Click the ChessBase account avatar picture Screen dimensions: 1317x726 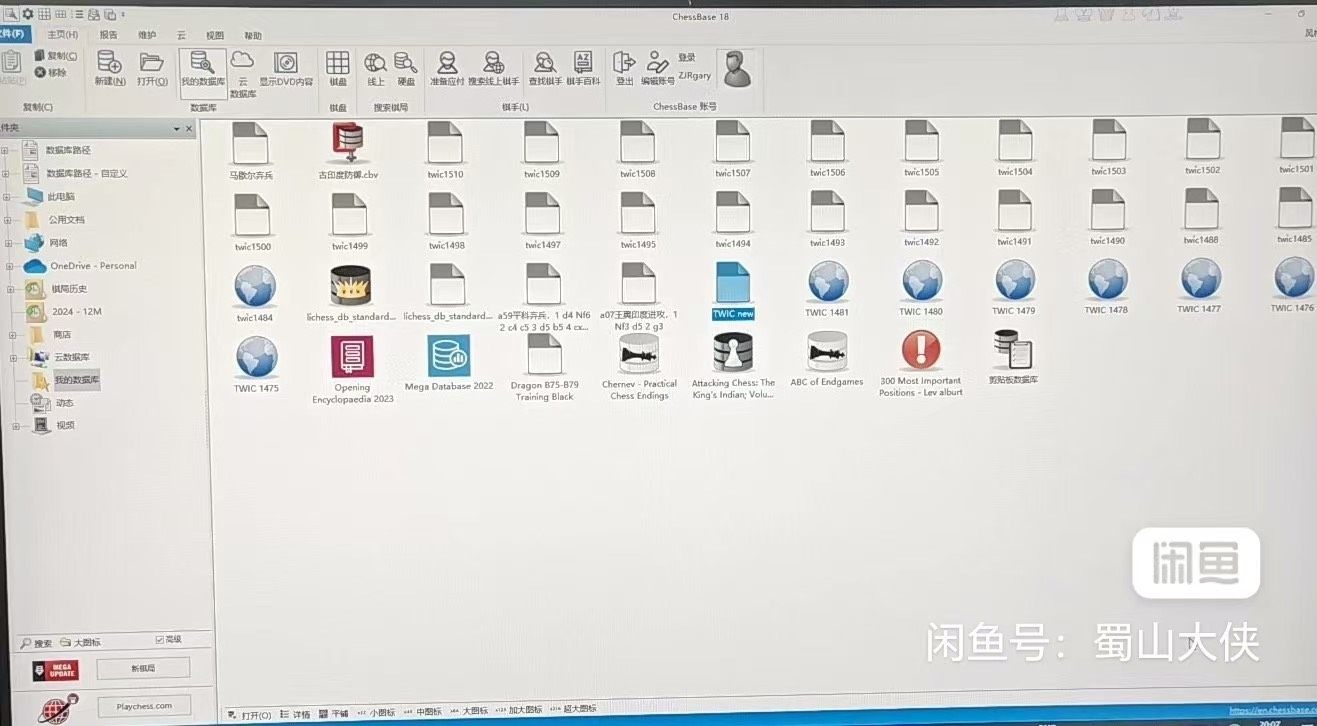click(x=738, y=68)
